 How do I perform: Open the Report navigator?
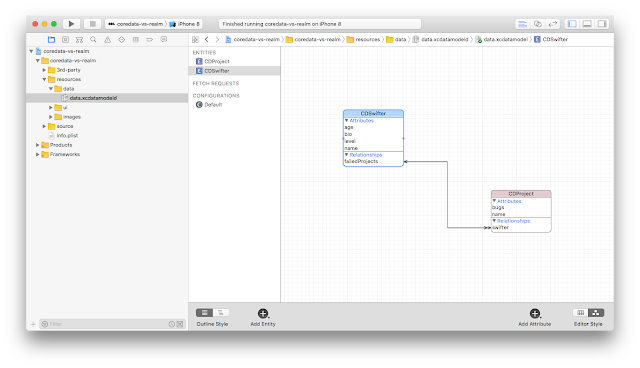click(164, 40)
